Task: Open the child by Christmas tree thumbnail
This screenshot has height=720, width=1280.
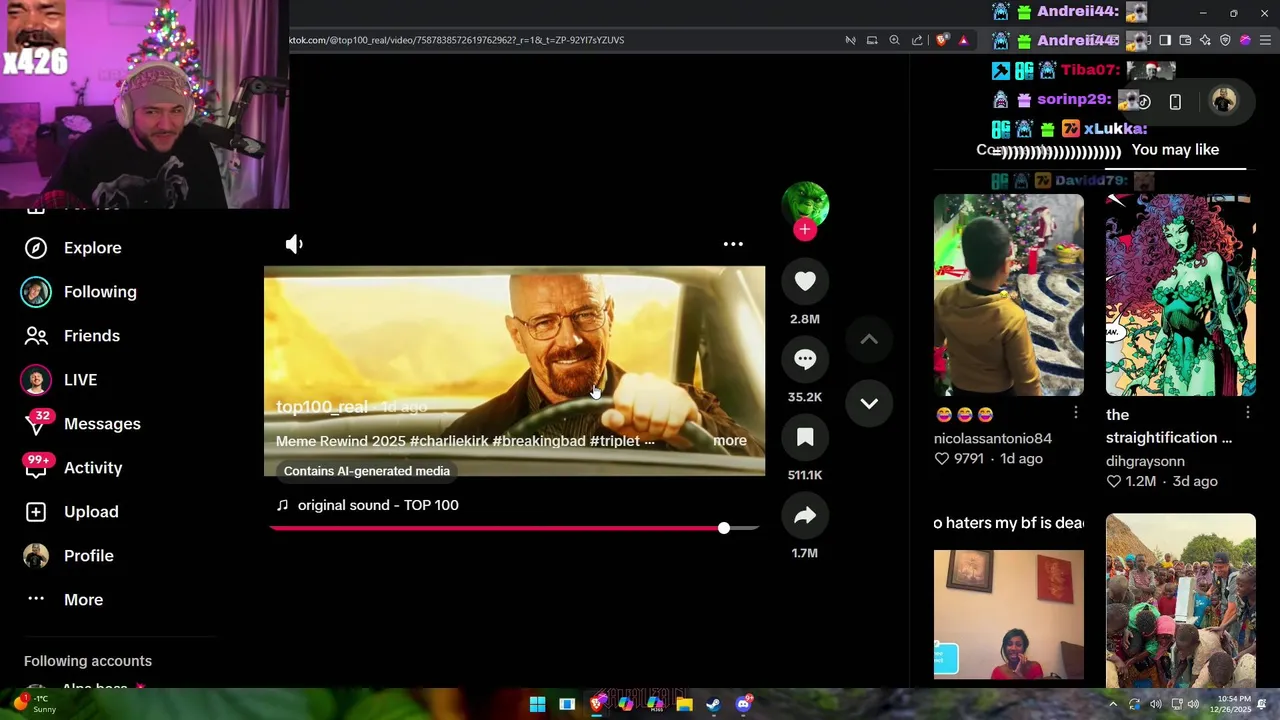Action: (1009, 295)
